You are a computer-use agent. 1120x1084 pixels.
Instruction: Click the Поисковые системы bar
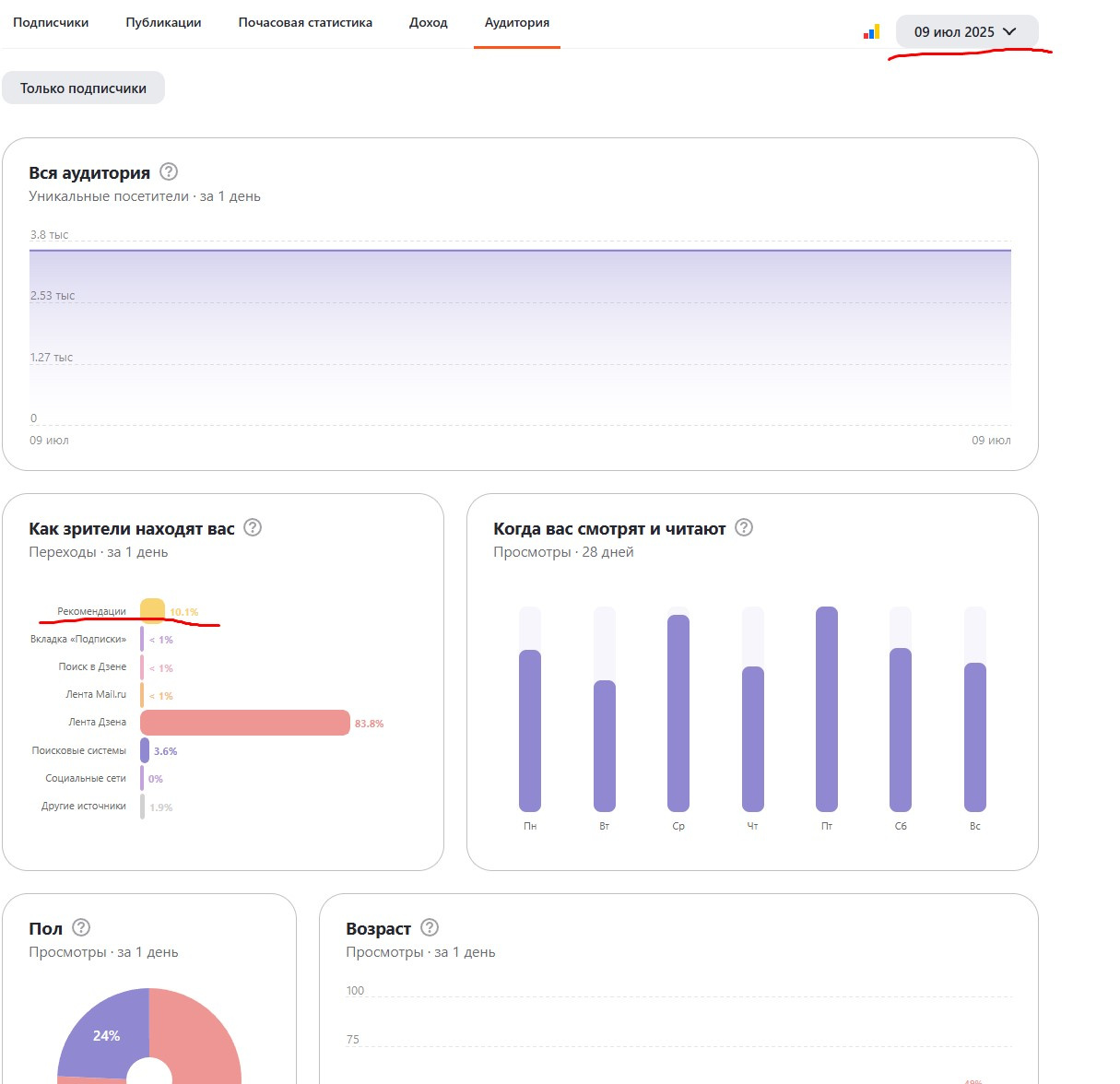(145, 750)
